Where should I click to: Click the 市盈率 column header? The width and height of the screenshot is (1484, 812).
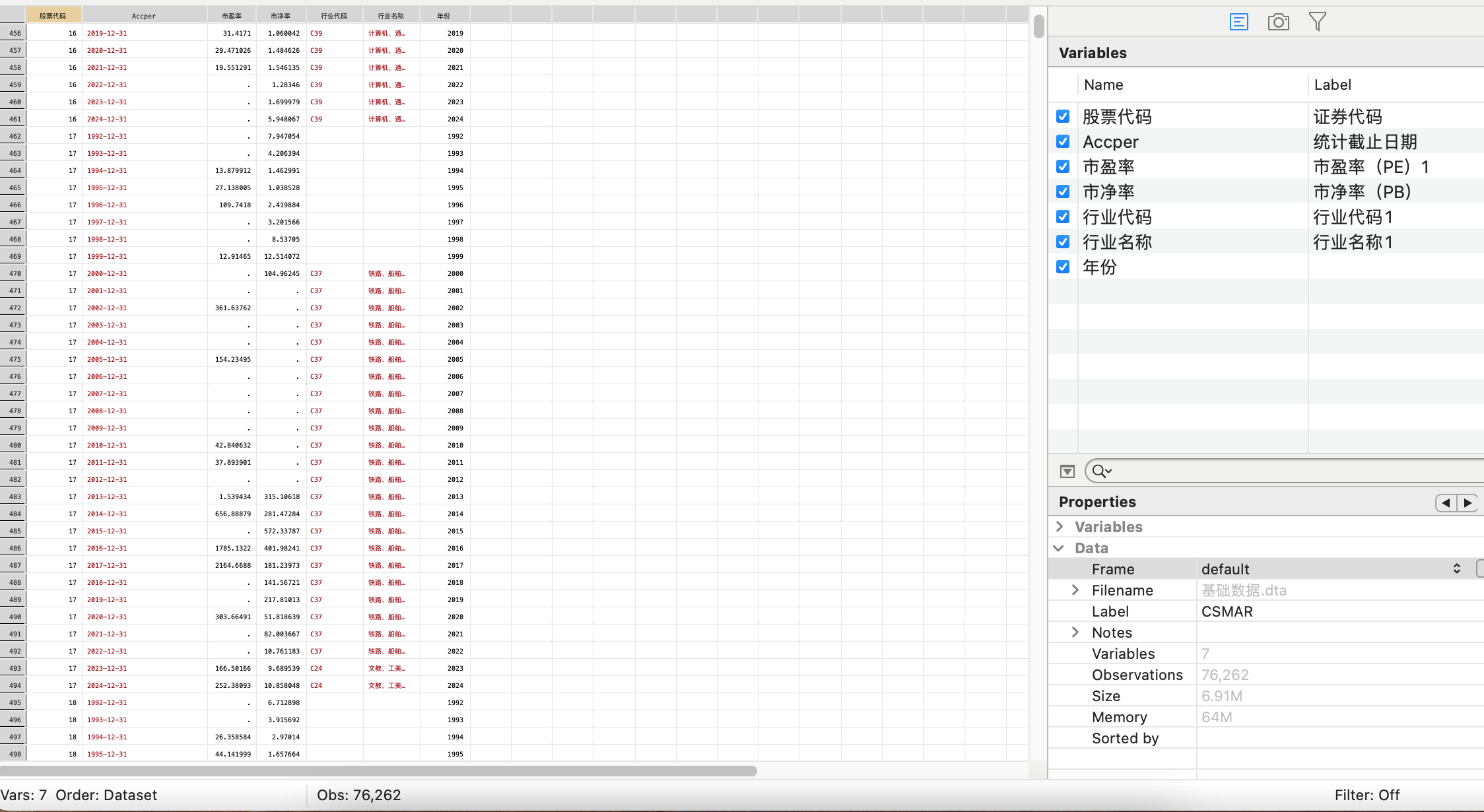tap(232, 16)
